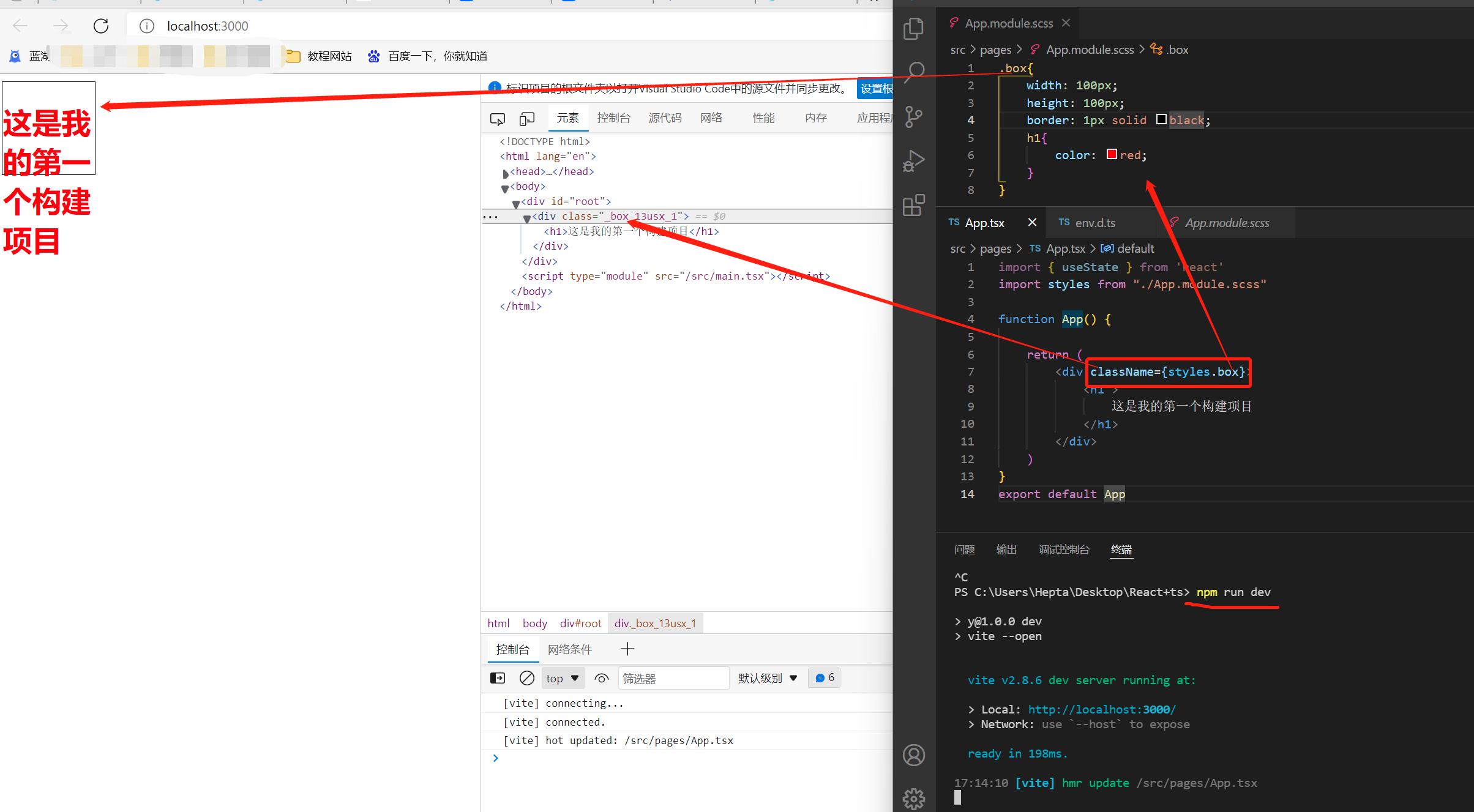Click live expression eye icon in console
This screenshot has height=812, width=1474.
(602, 678)
